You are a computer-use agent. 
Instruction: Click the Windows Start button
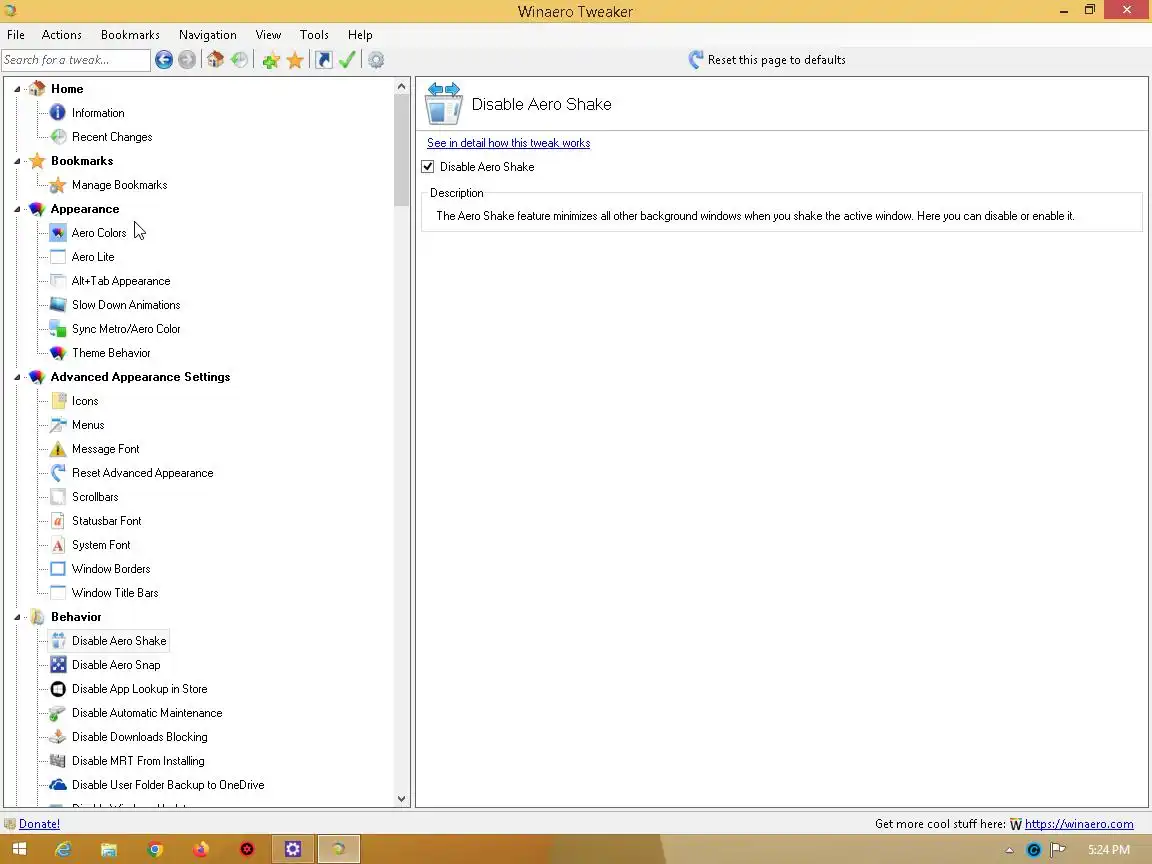pos(20,849)
